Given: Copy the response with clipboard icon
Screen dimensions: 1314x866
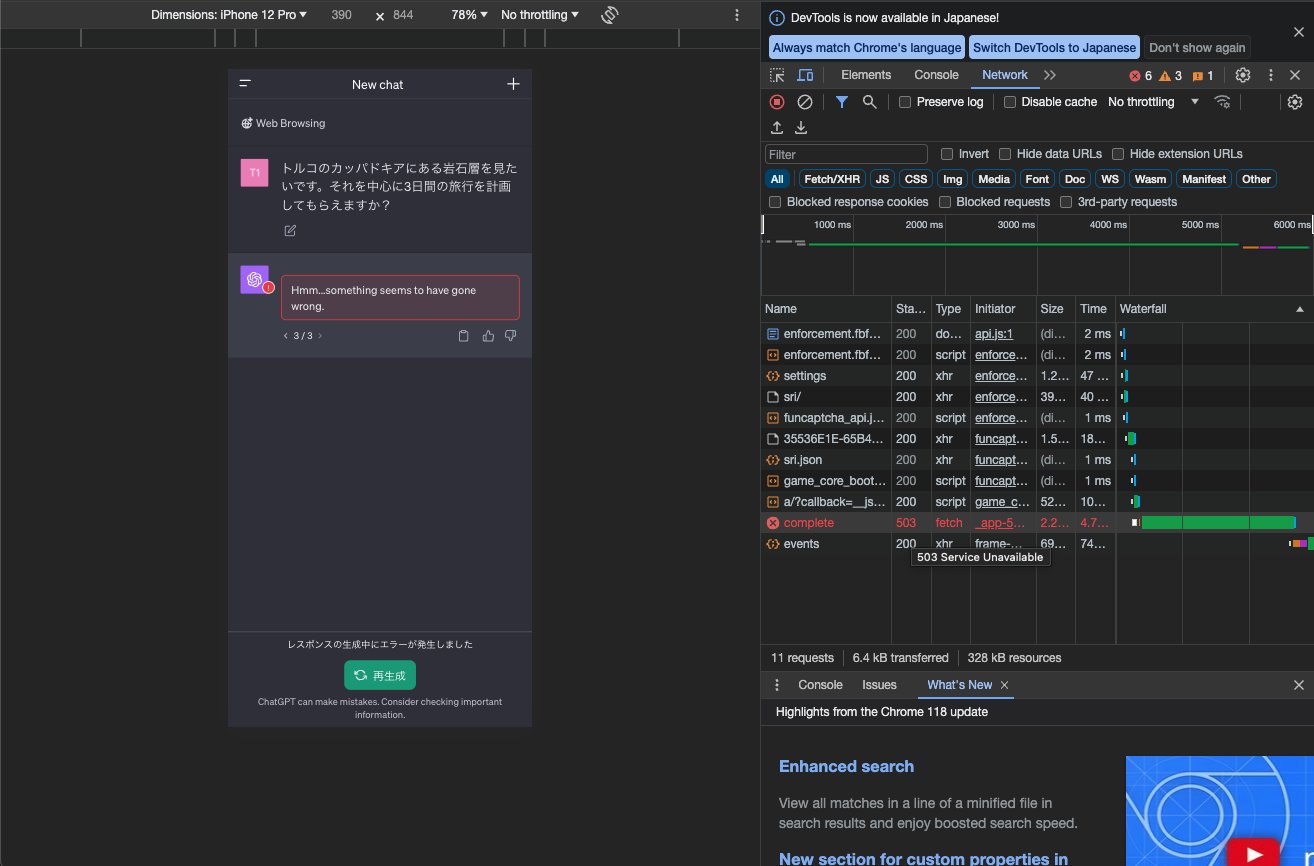Looking at the screenshot, I should (463, 336).
